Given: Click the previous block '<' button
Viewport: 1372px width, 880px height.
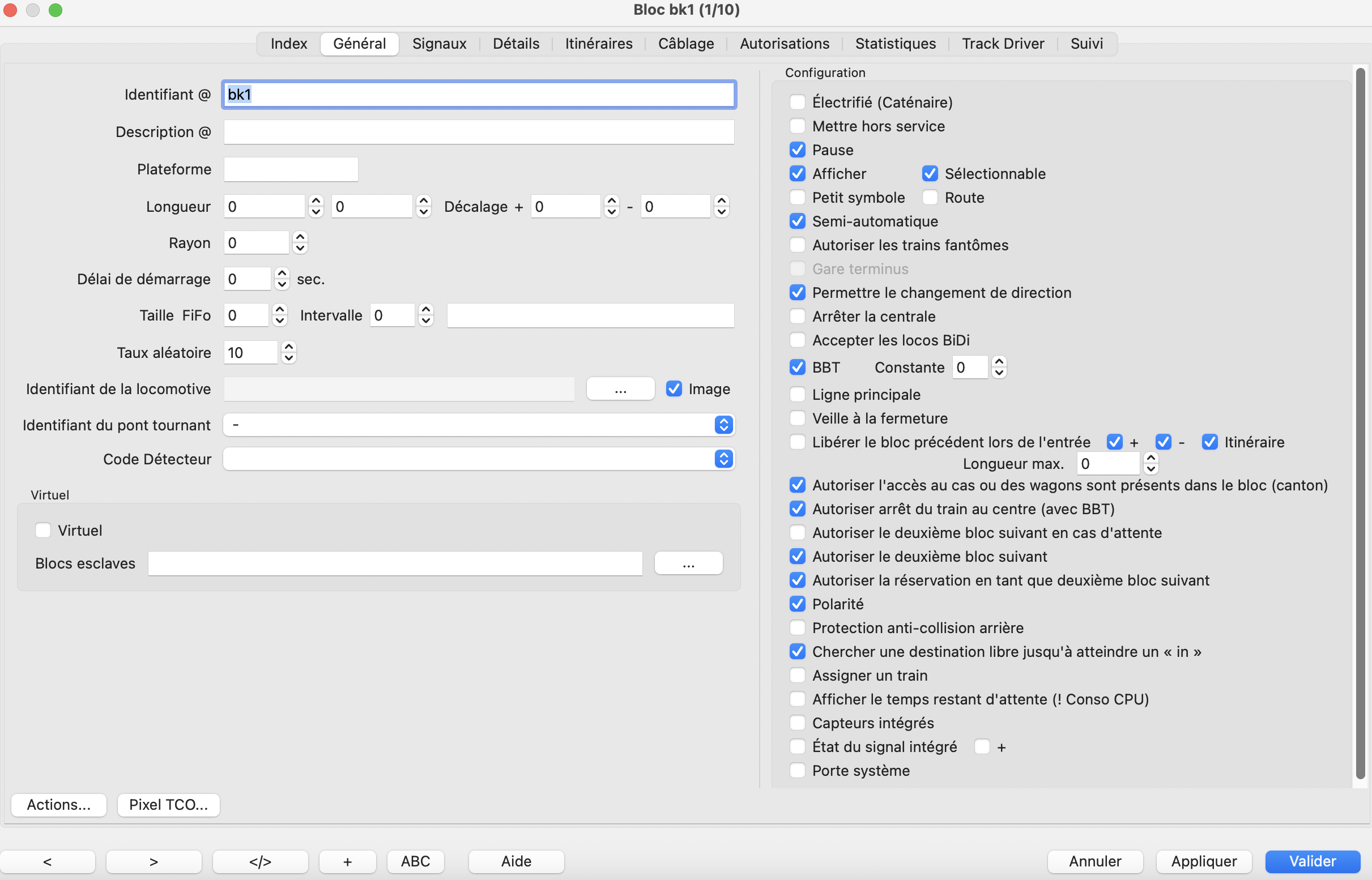Looking at the screenshot, I should point(48,861).
